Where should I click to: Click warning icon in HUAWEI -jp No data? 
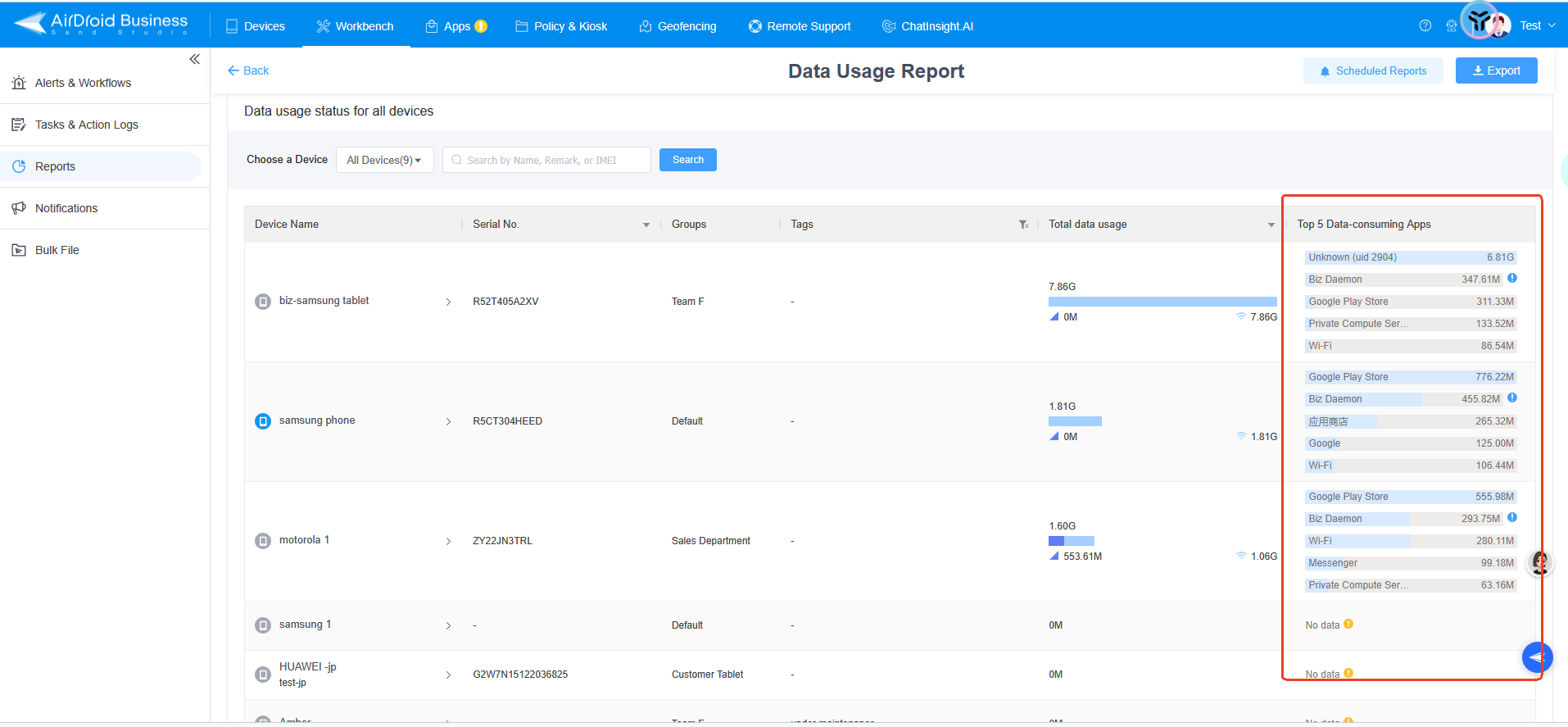(x=1348, y=674)
